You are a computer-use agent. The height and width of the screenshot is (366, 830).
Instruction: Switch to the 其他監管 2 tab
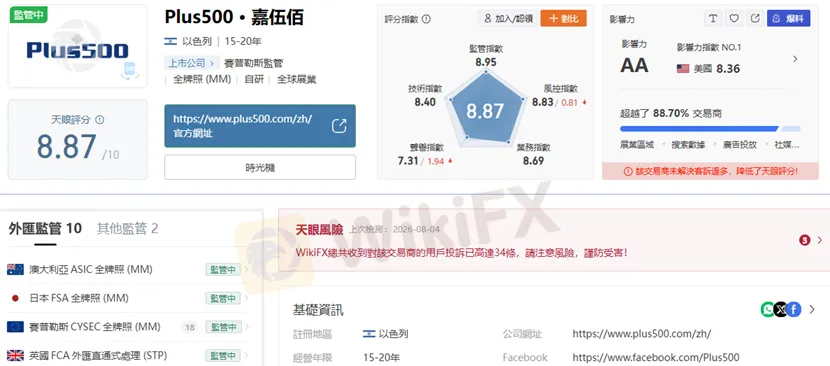[127, 229]
